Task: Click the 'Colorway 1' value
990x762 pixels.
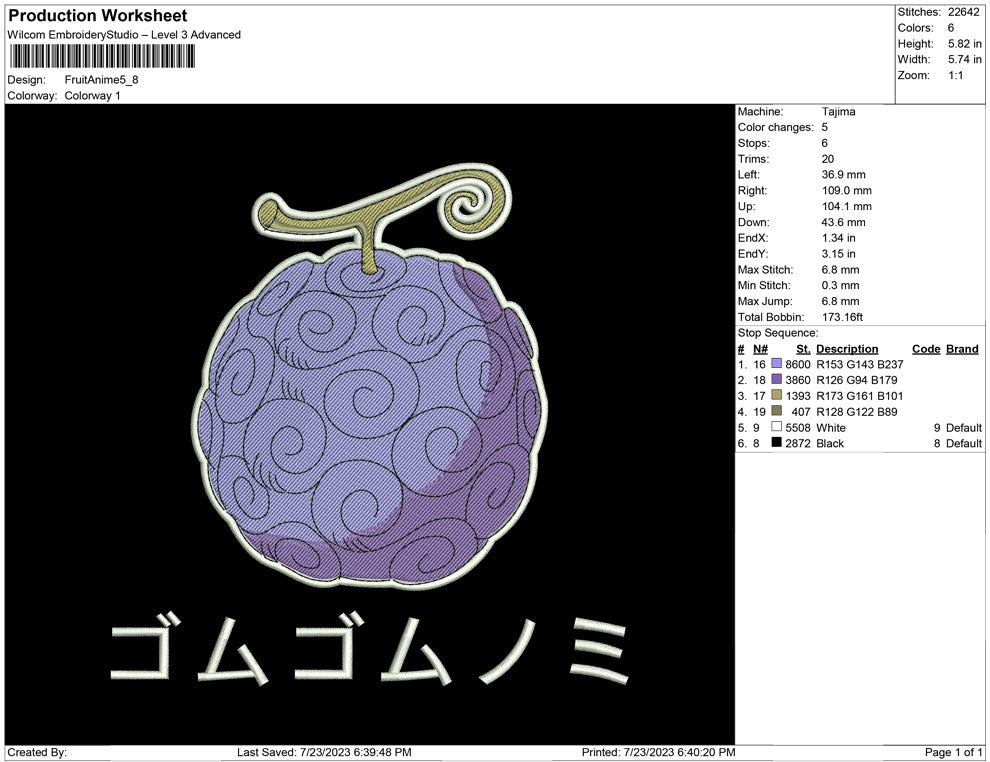Action: point(92,96)
